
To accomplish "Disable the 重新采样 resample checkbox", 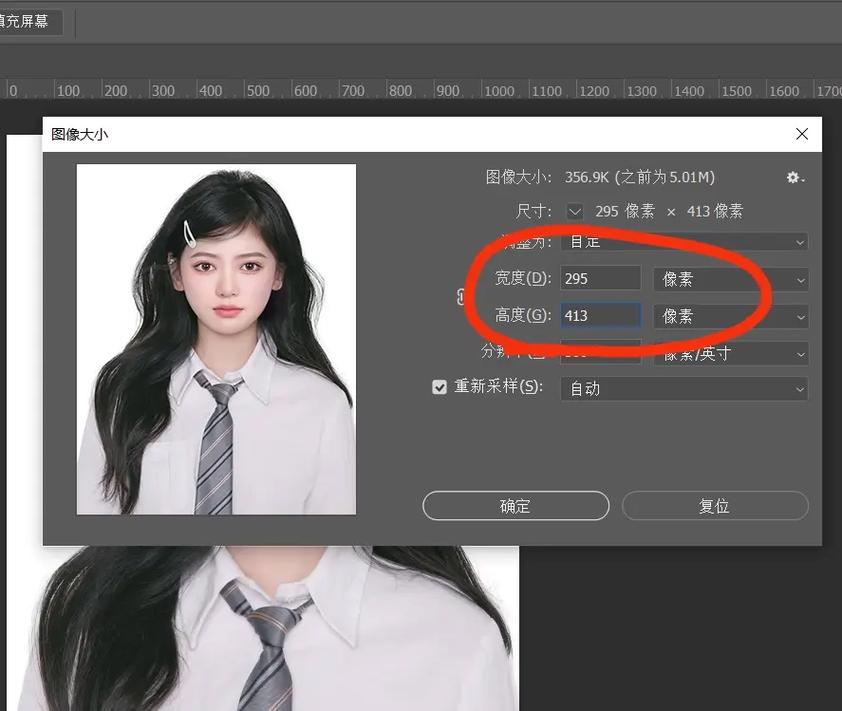I will click(441, 388).
